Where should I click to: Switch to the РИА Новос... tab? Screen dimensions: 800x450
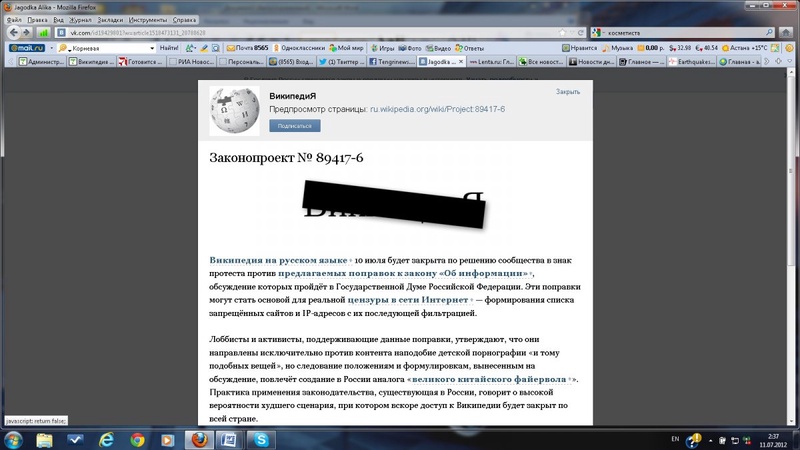[x=191, y=62]
